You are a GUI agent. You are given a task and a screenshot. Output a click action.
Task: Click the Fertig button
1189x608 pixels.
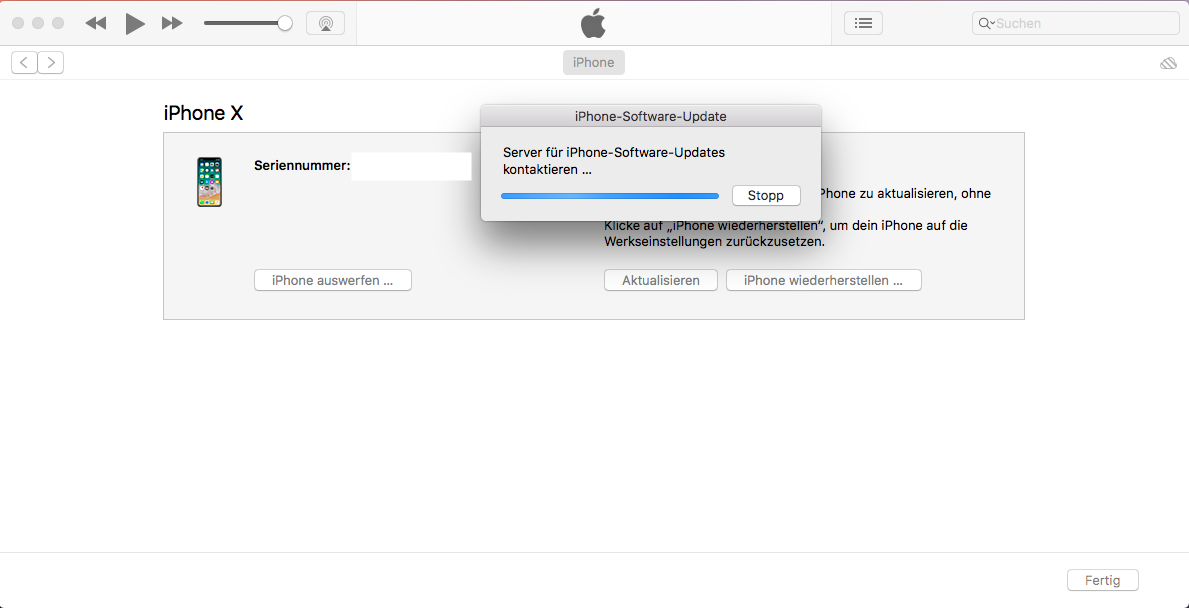click(x=1103, y=581)
